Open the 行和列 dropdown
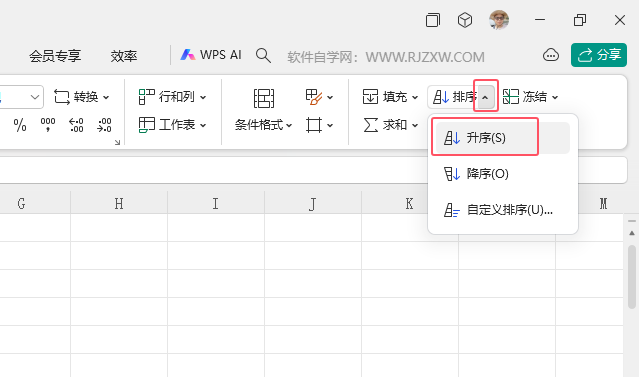Image resolution: width=639 pixels, height=377 pixels. point(172,97)
